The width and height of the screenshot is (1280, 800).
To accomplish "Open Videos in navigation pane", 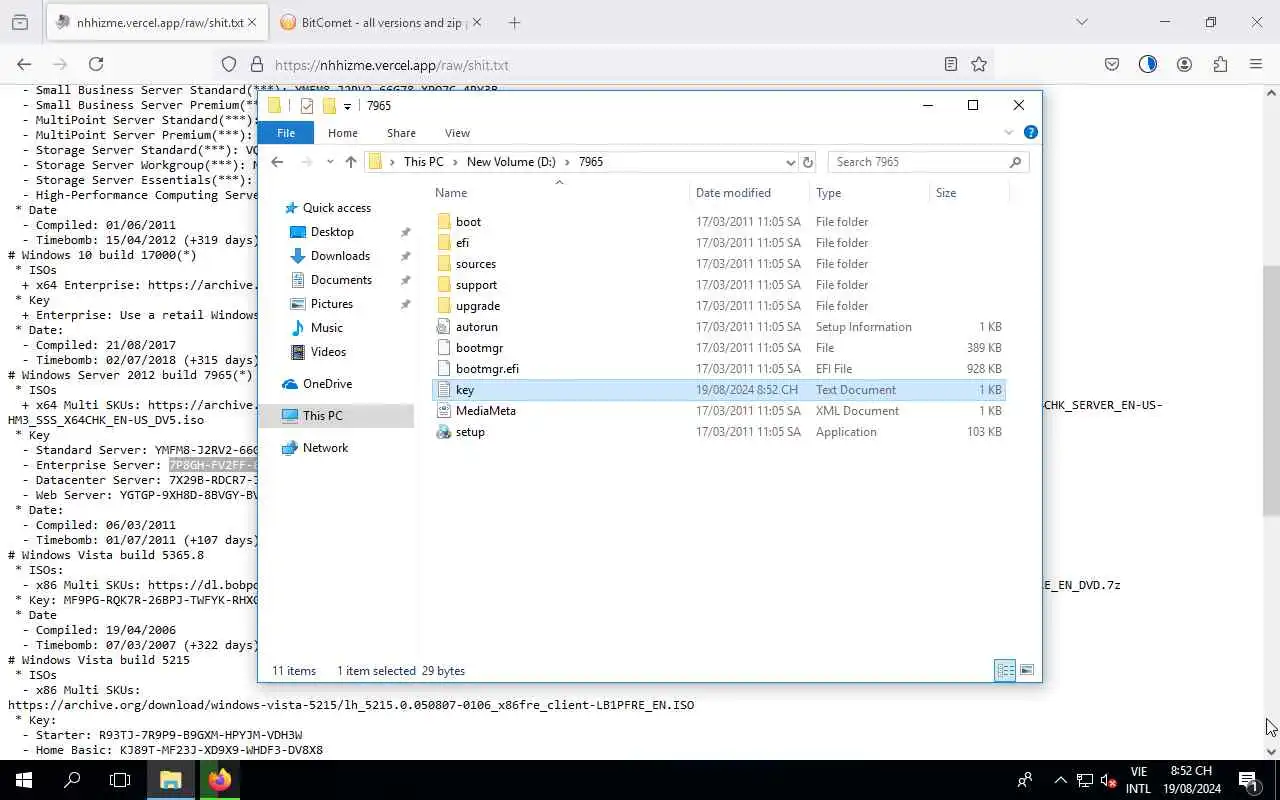I will [x=328, y=352].
